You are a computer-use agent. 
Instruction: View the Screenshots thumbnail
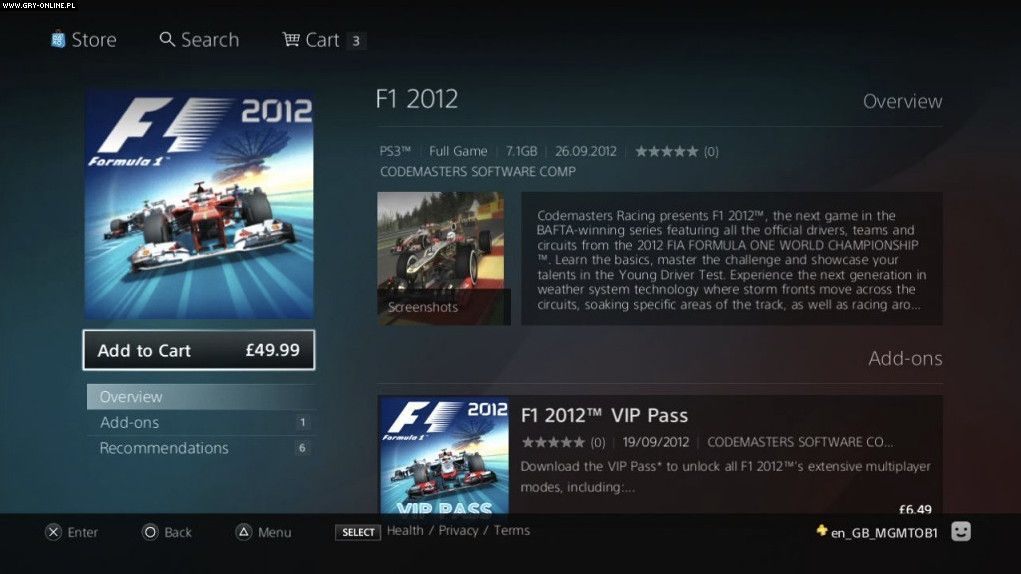pyautogui.click(x=444, y=258)
